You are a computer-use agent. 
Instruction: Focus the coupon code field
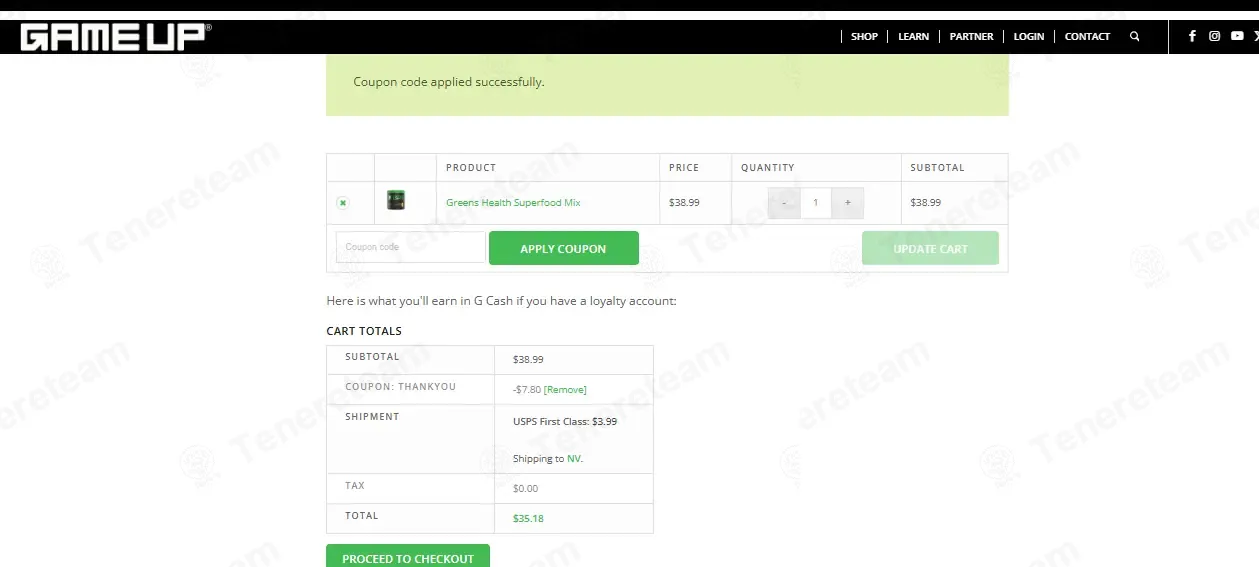point(411,247)
